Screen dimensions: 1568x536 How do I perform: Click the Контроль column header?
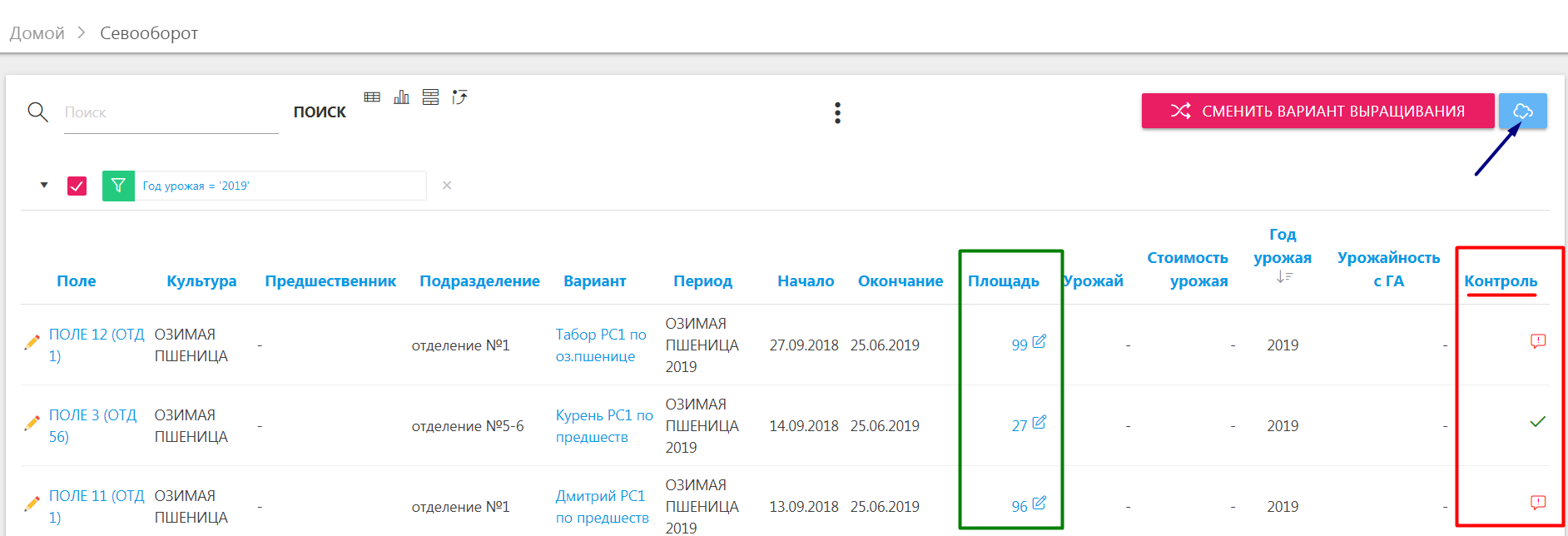pos(1500,281)
